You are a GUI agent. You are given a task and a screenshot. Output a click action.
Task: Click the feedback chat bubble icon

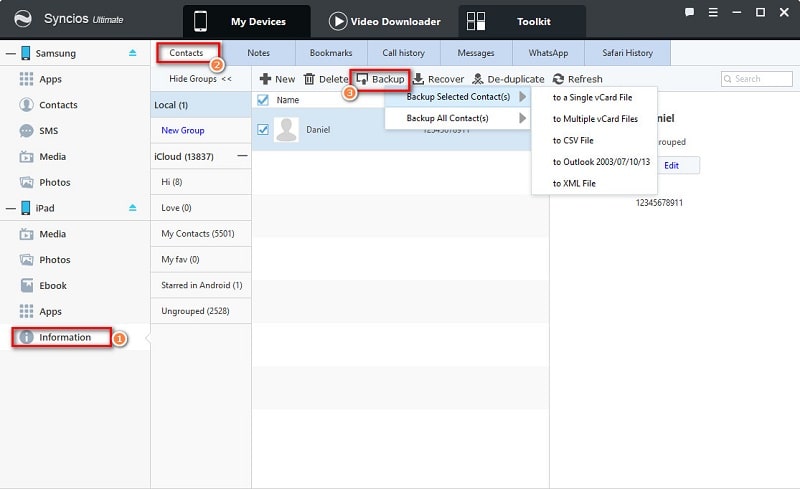coord(689,12)
